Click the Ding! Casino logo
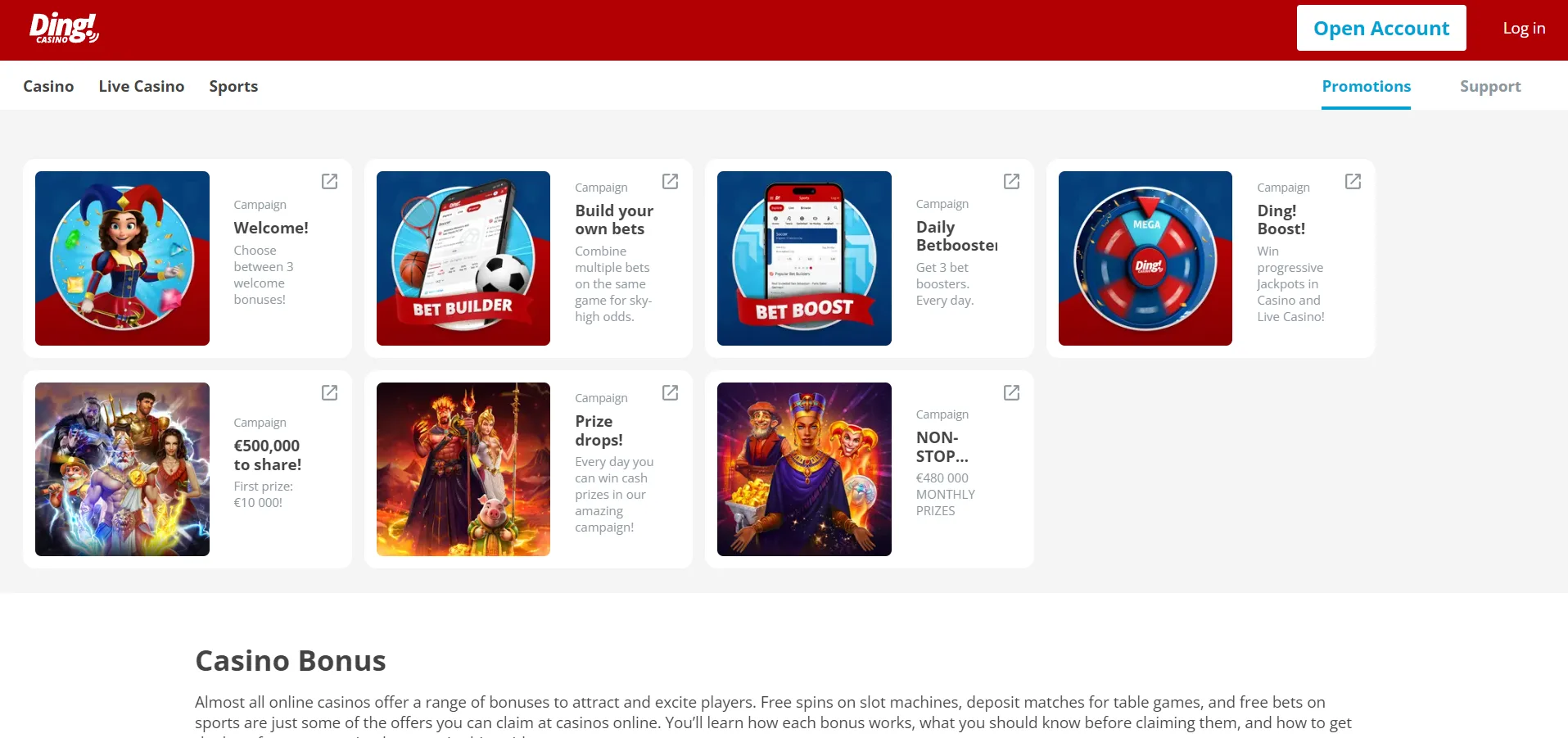1568x738 pixels. click(x=64, y=29)
